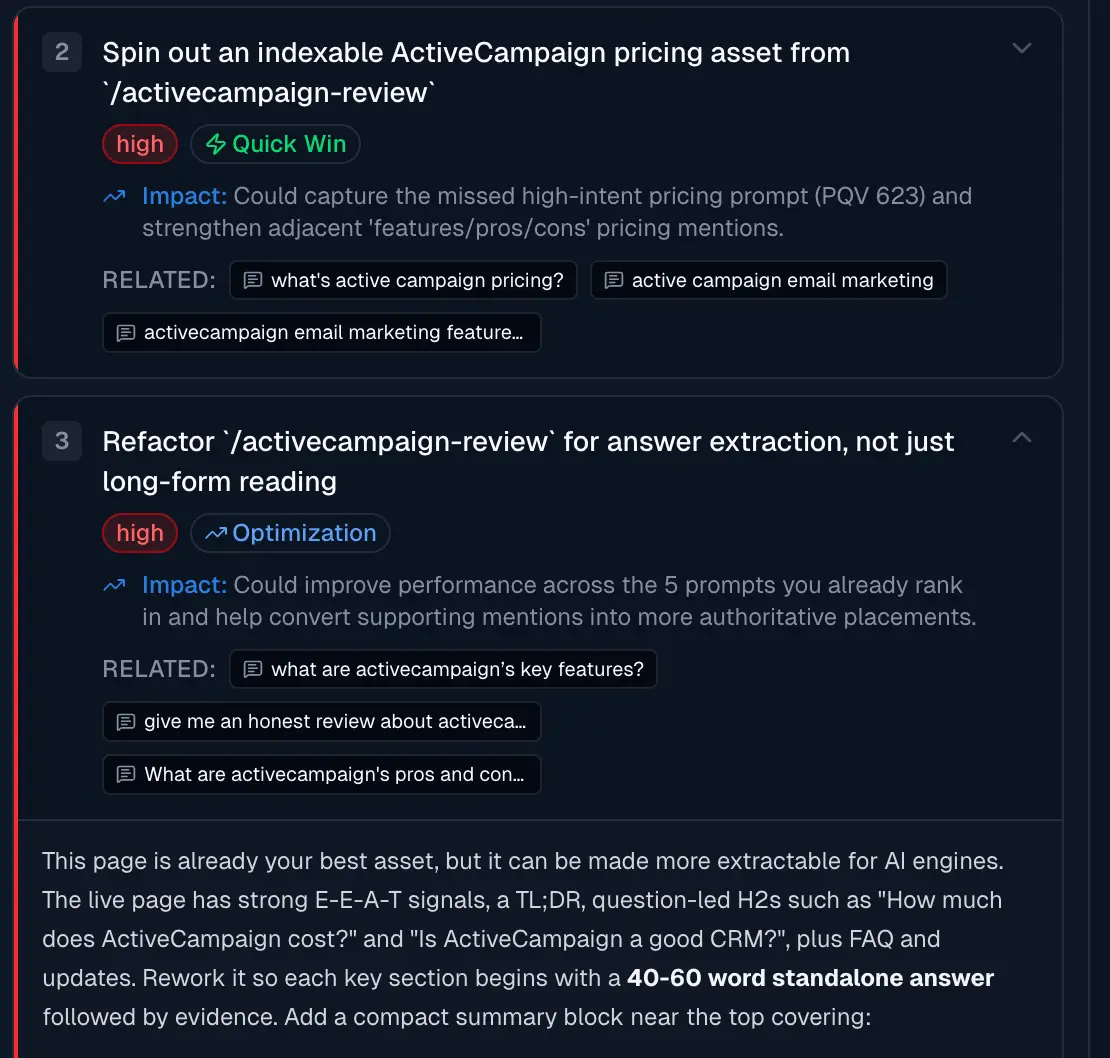
Task: Click the Impact trend icon in recommendation 2
Action: click(115, 196)
